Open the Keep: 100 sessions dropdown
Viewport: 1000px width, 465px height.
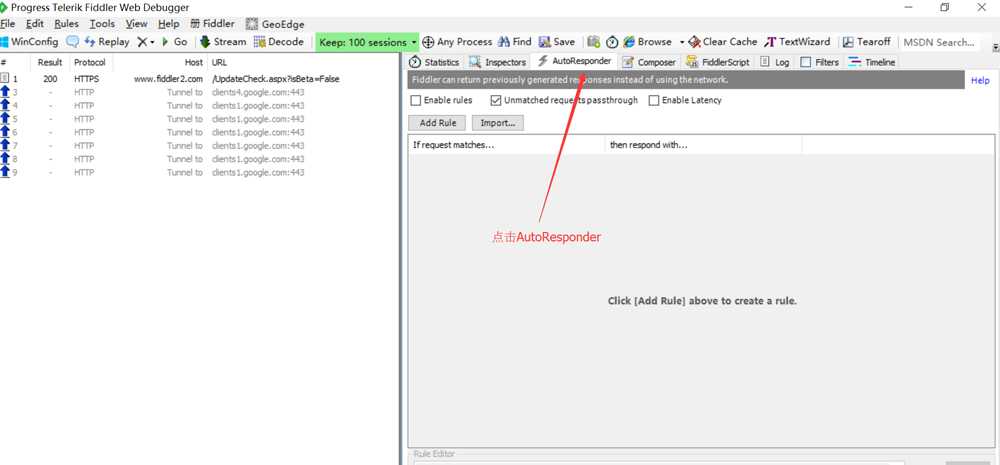click(367, 42)
